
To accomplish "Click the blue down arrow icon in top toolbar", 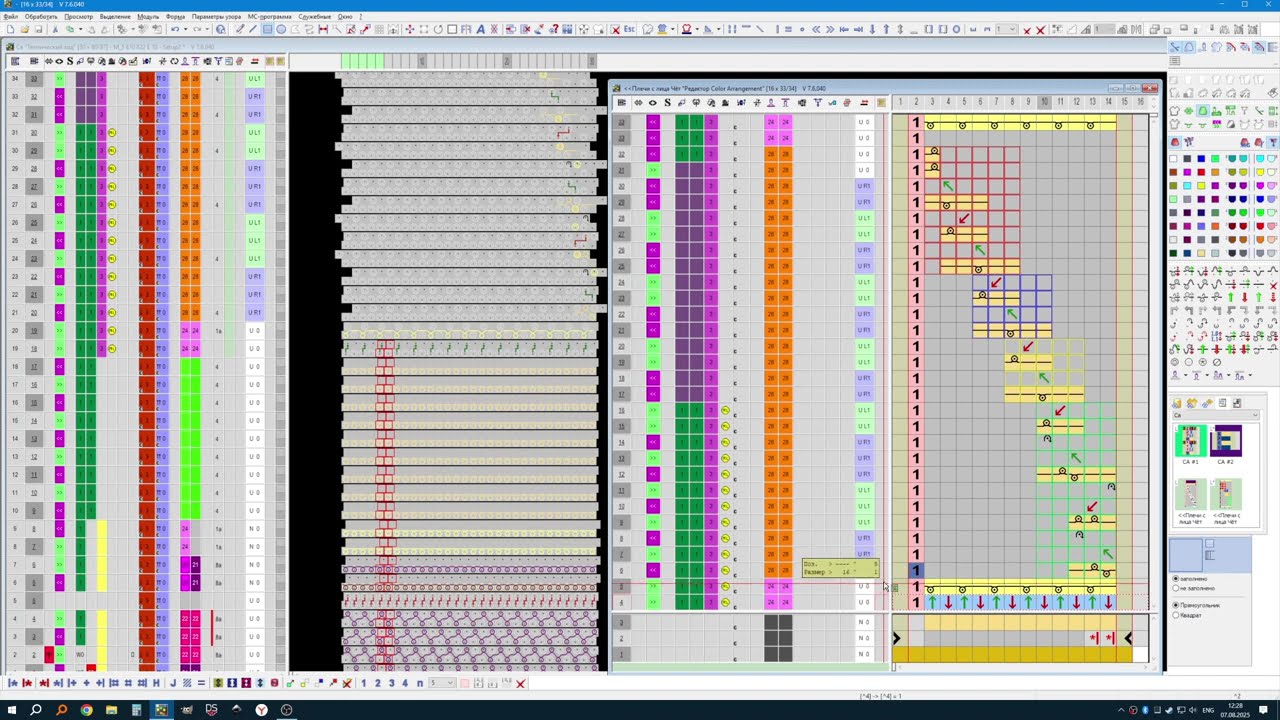I will tap(872, 29).
